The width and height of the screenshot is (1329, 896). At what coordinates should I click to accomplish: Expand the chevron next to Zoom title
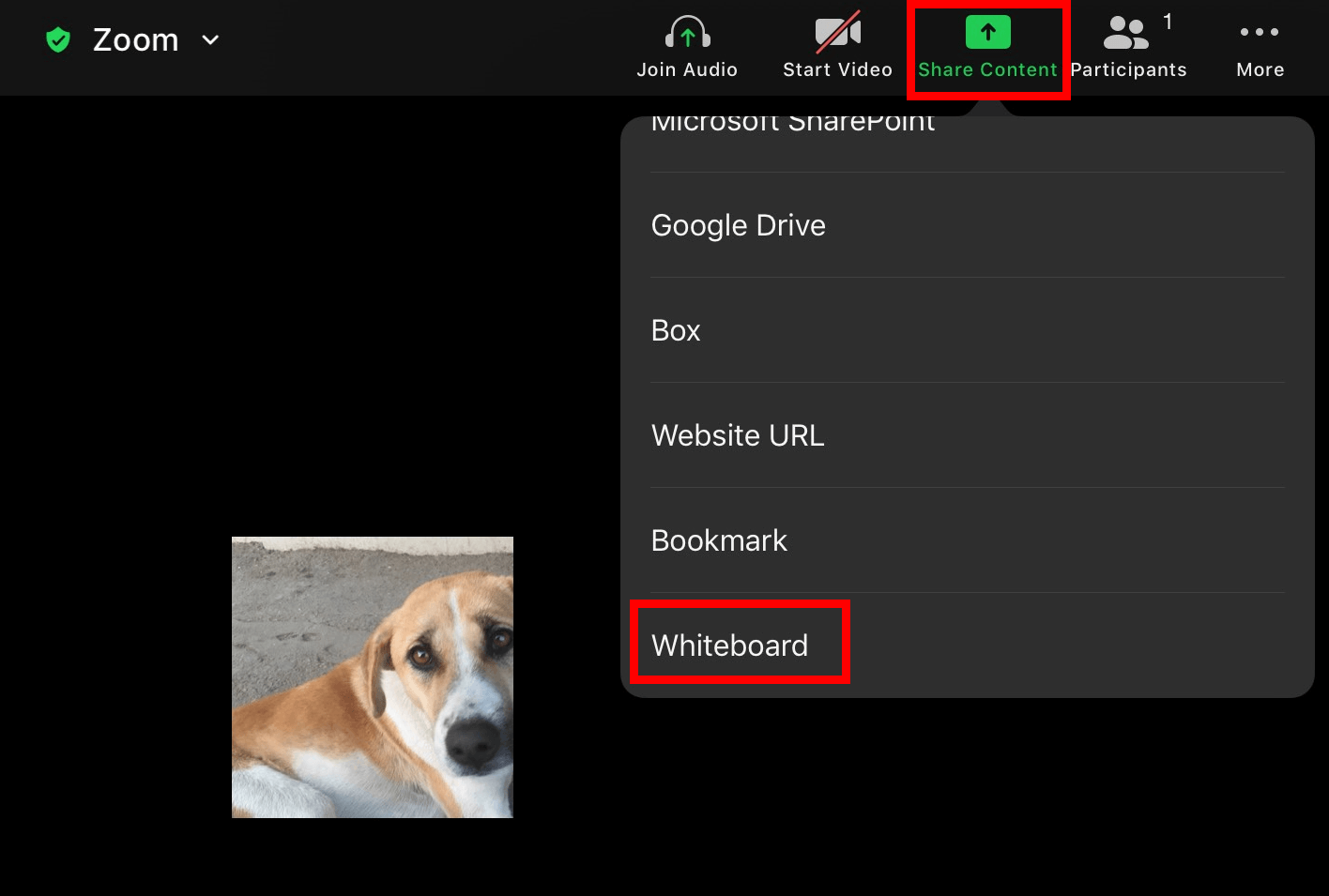210,39
